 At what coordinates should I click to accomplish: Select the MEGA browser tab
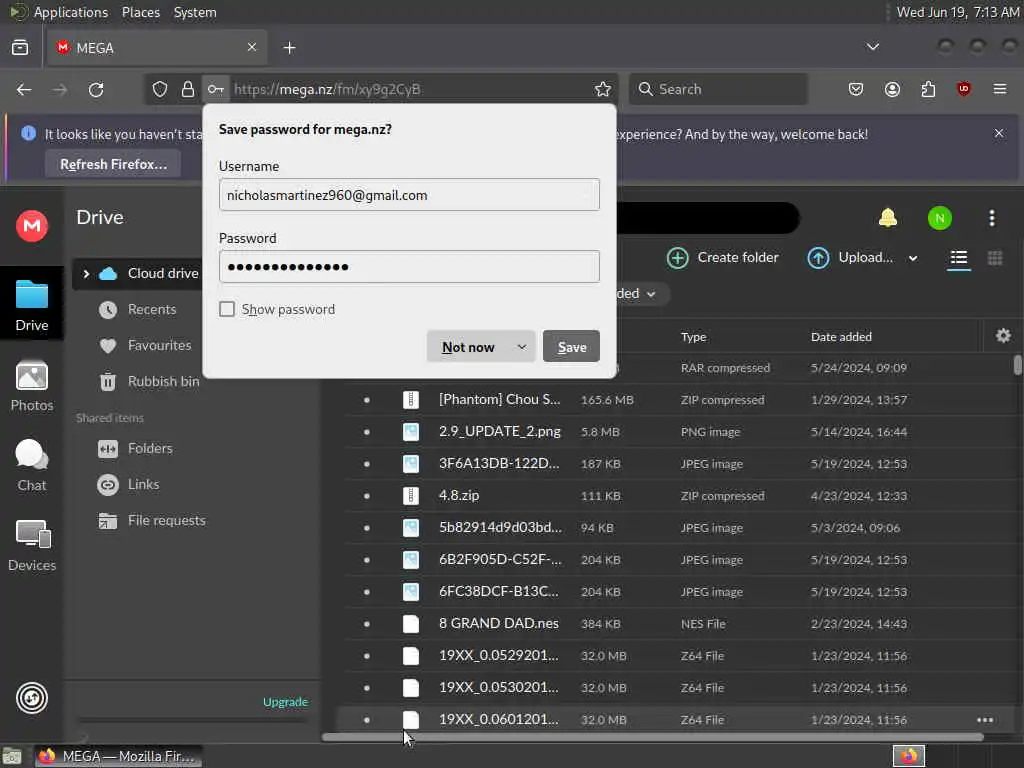(x=157, y=48)
